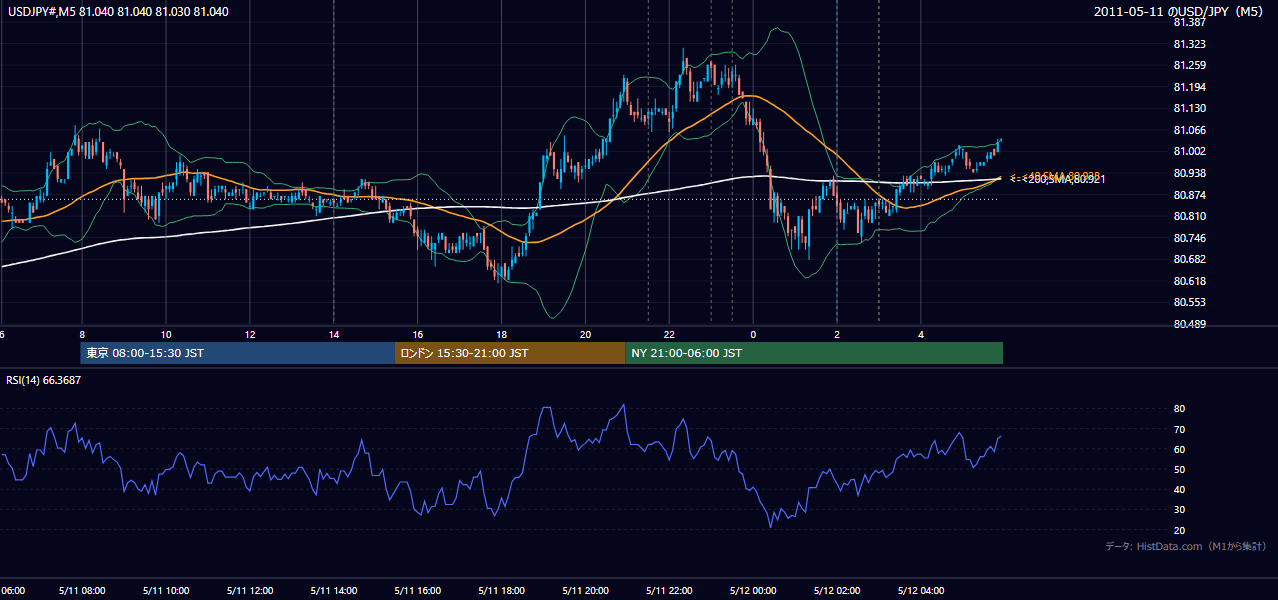The width and height of the screenshot is (1278, 600).
Task: Click the 5/11 16:00 date axis label
Action: (418, 591)
